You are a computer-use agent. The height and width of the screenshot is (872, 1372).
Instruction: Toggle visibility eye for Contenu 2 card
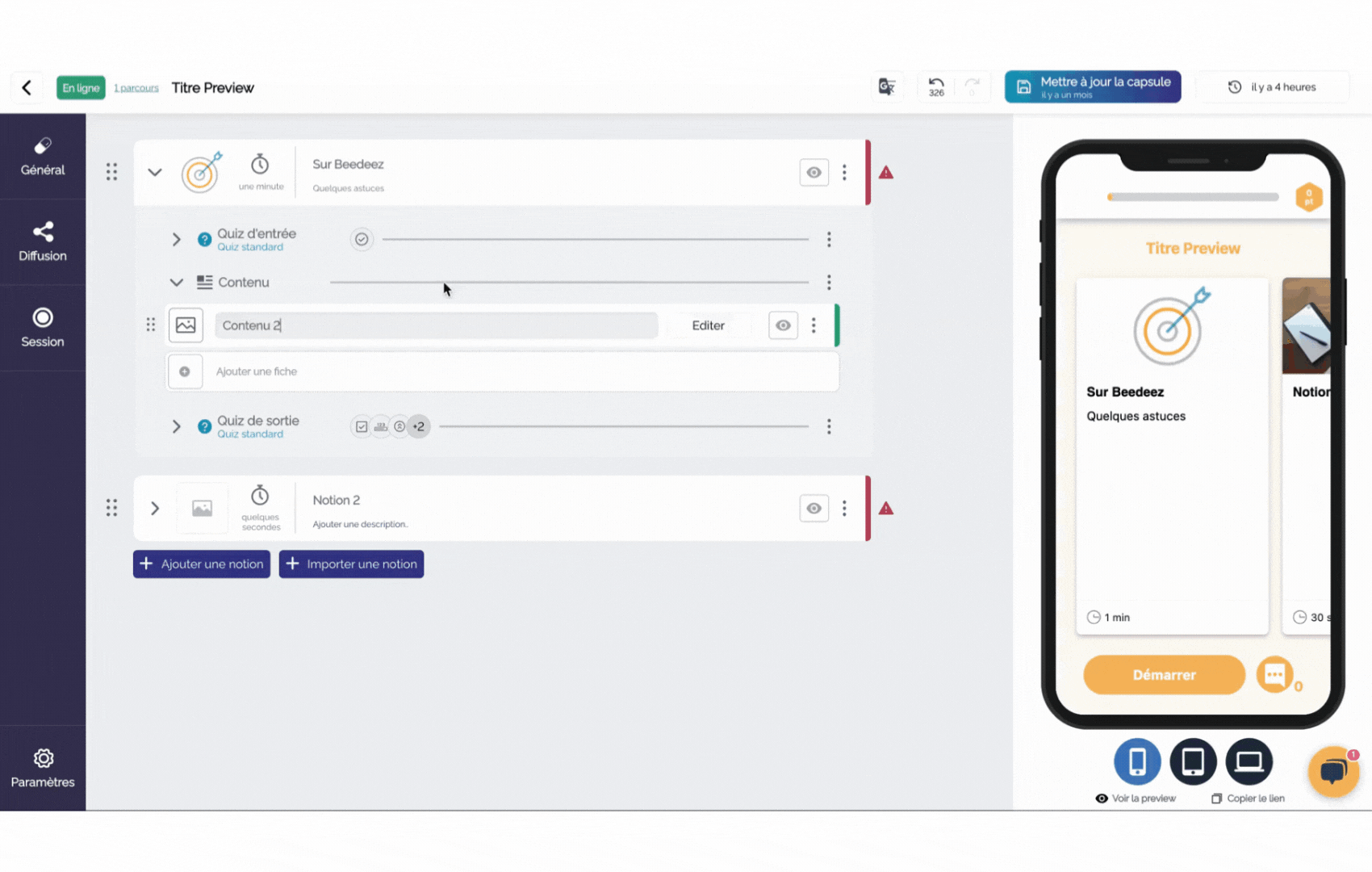tap(783, 325)
